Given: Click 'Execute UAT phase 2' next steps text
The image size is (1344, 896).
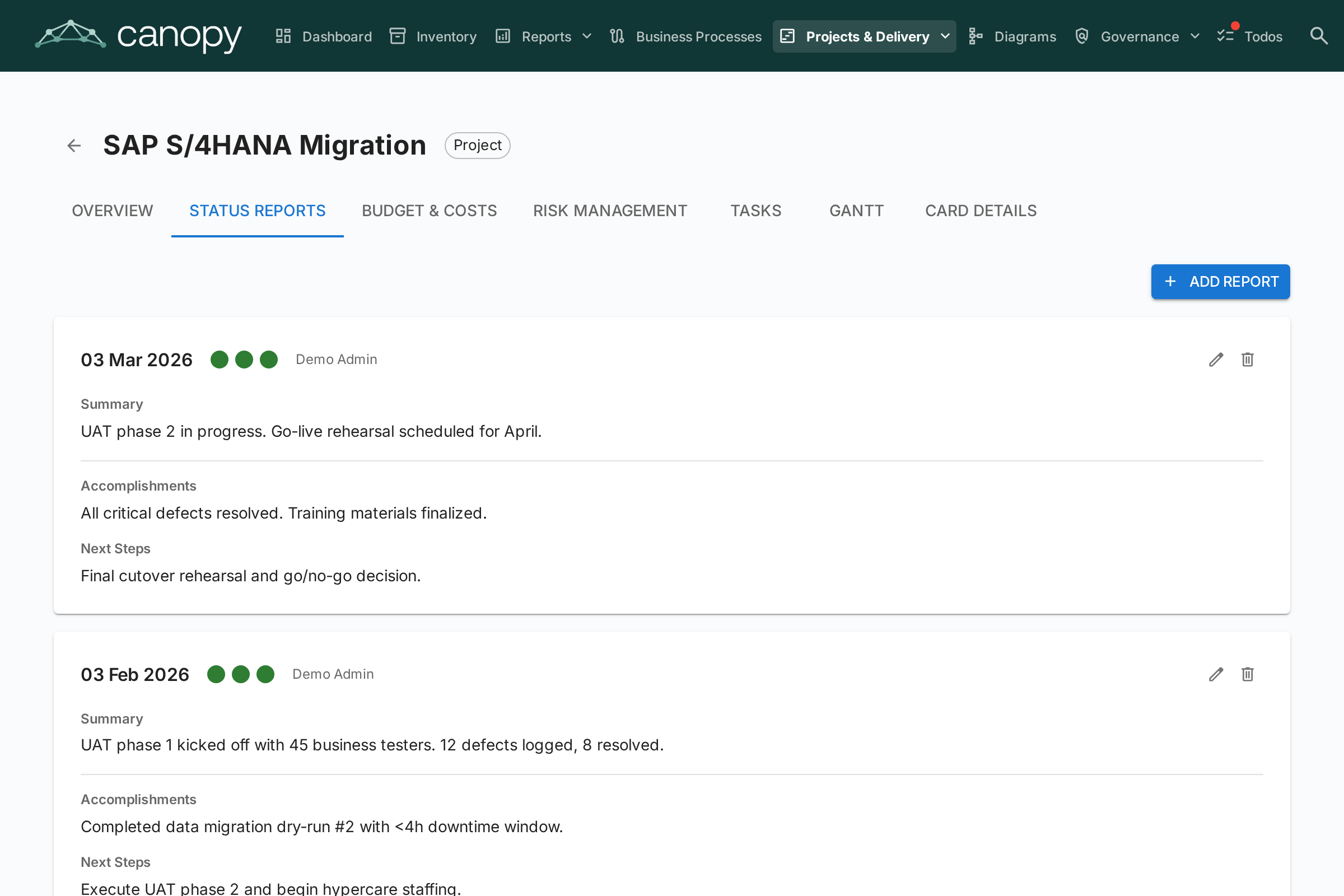Looking at the screenshot, I should [271, 889].
